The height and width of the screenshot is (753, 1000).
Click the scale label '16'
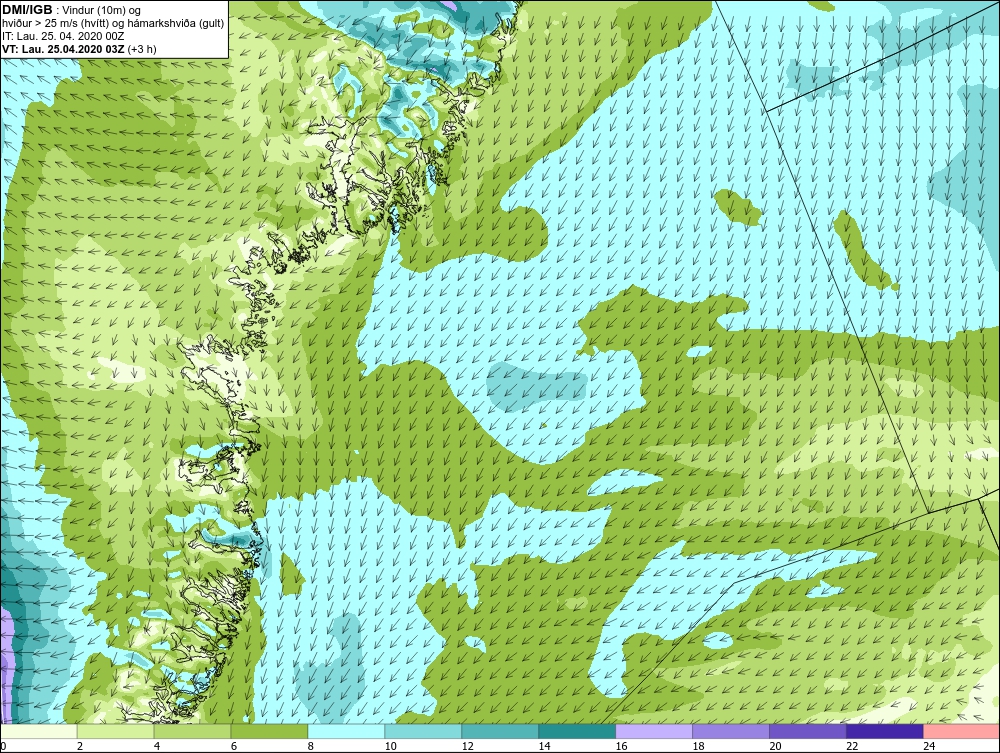622,746
